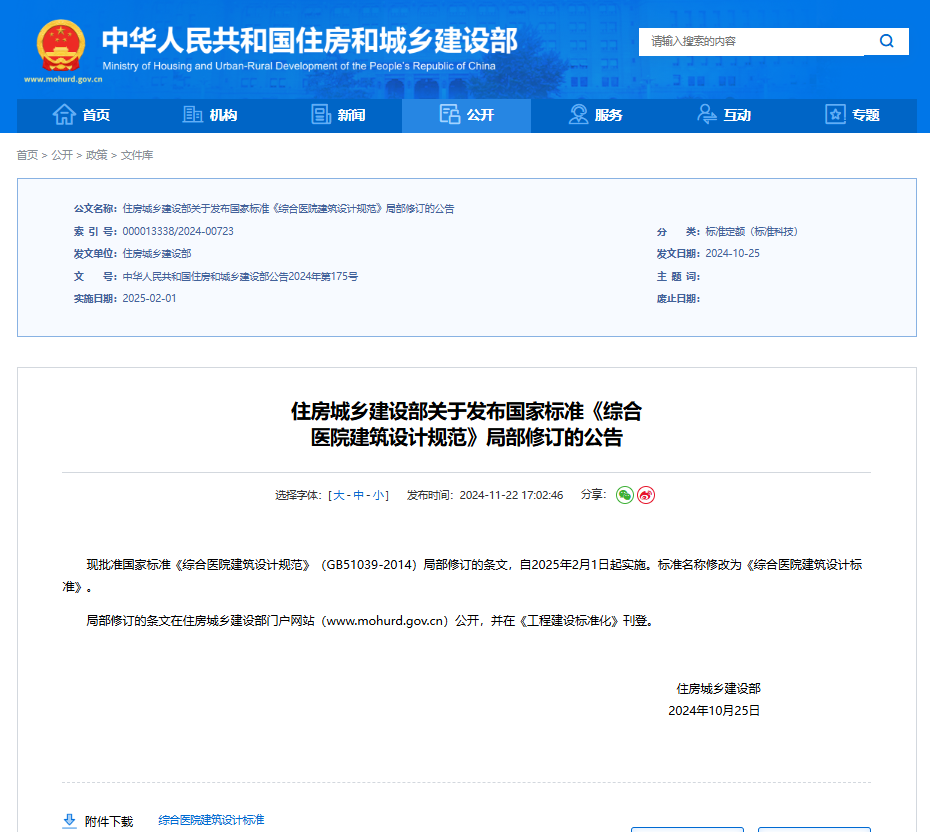This screenshot has width=930, height=832.
Task: Click the house icon beside 首页
Action: [x=64, y=114]
